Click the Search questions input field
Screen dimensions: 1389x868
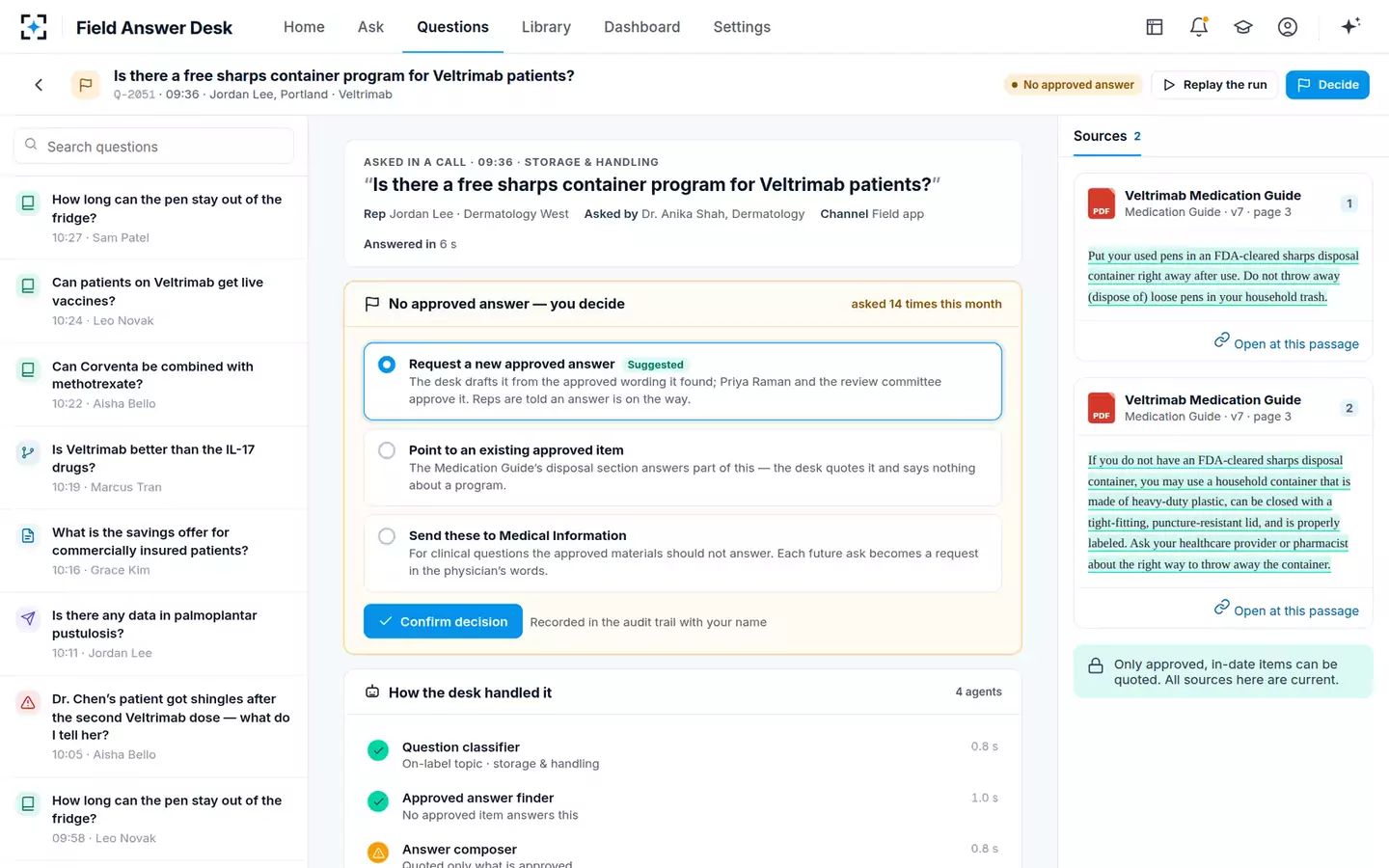click(x=153, y=146)
